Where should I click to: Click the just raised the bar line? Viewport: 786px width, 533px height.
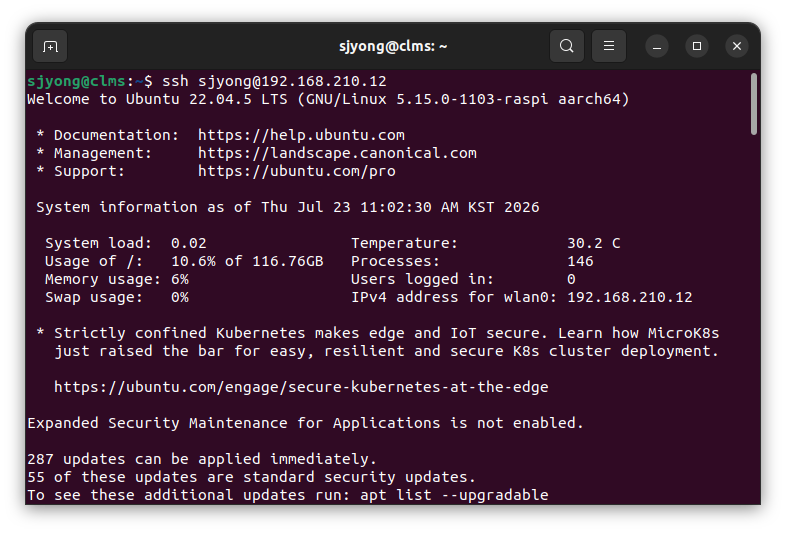coord(386,351)
